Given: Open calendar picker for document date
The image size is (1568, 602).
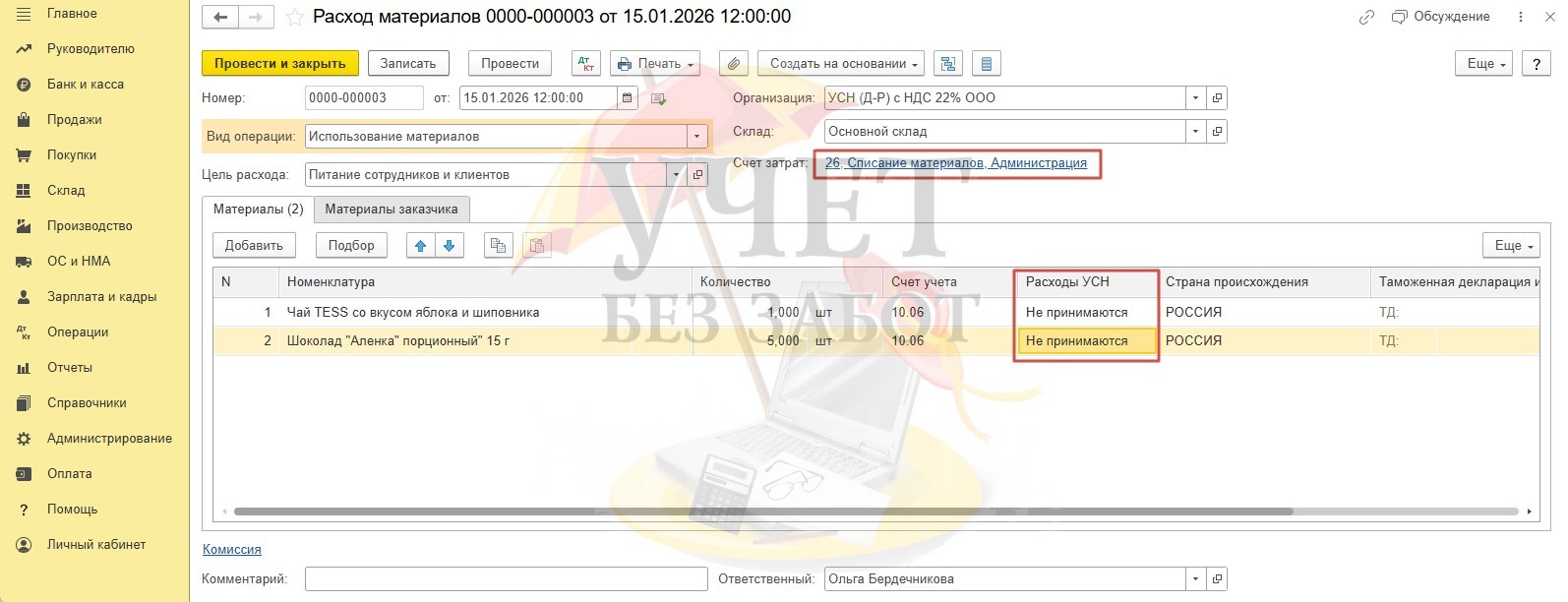Looking at the screenshot, I should pos(628,98).
